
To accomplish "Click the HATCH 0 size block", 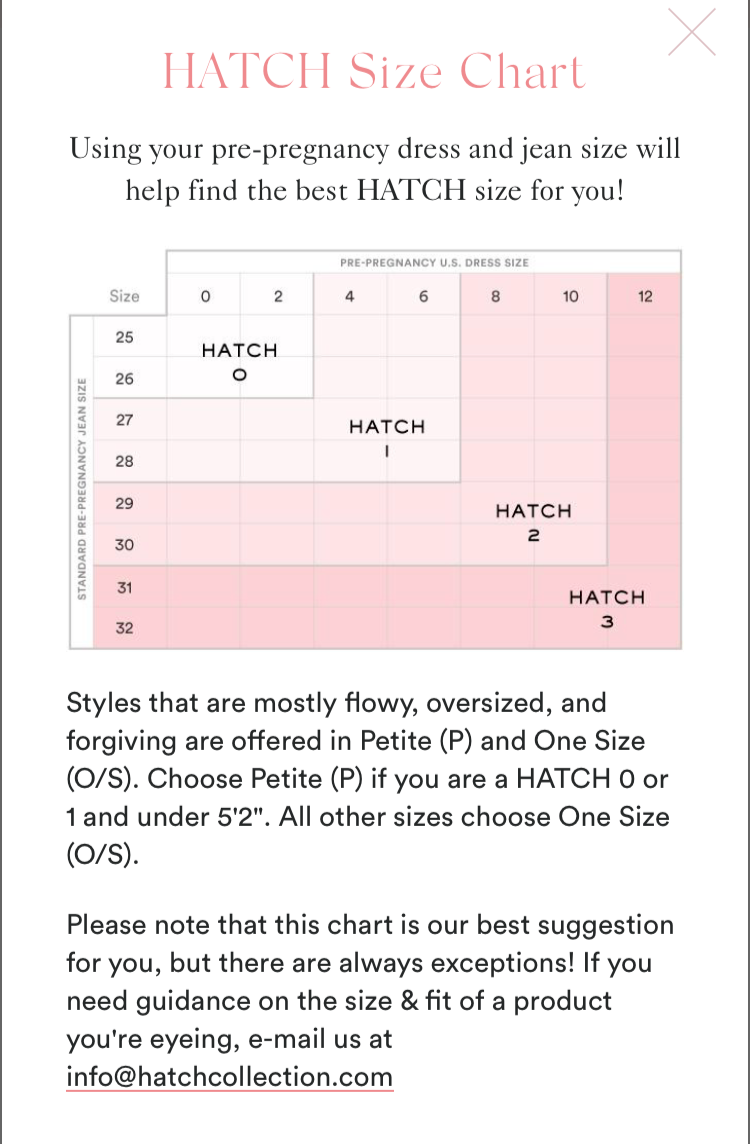I will 239,362.
